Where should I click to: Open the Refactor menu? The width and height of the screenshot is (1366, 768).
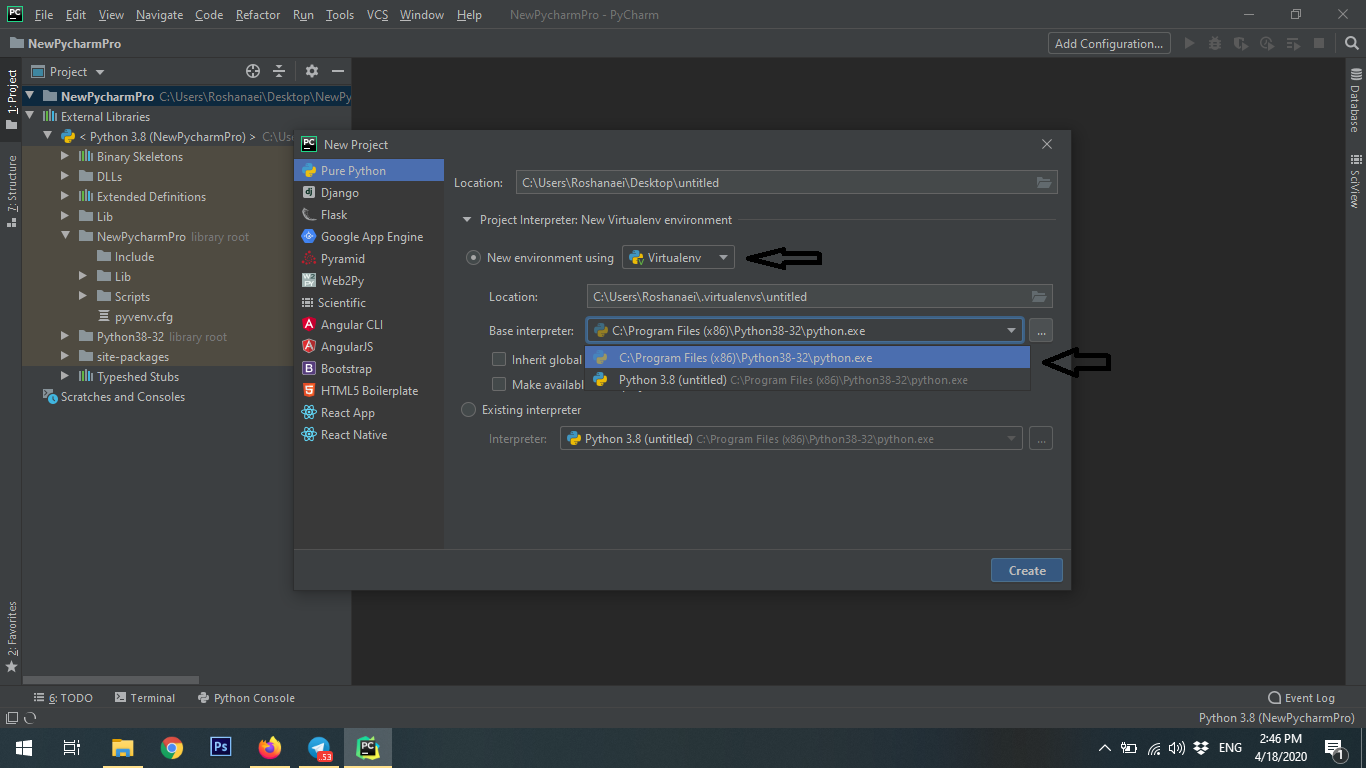point(258,15)
